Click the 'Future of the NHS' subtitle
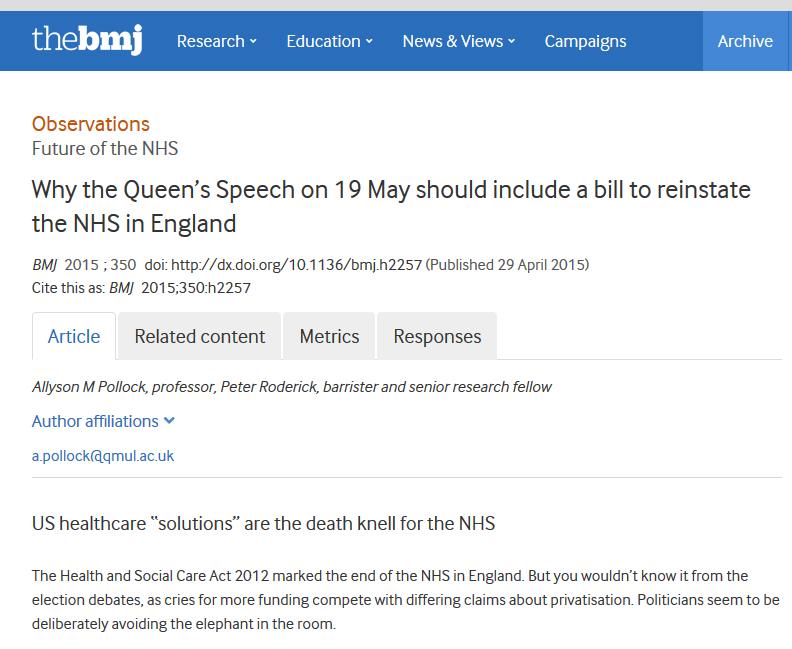The image size is (792, 649). tap(105, 148)
